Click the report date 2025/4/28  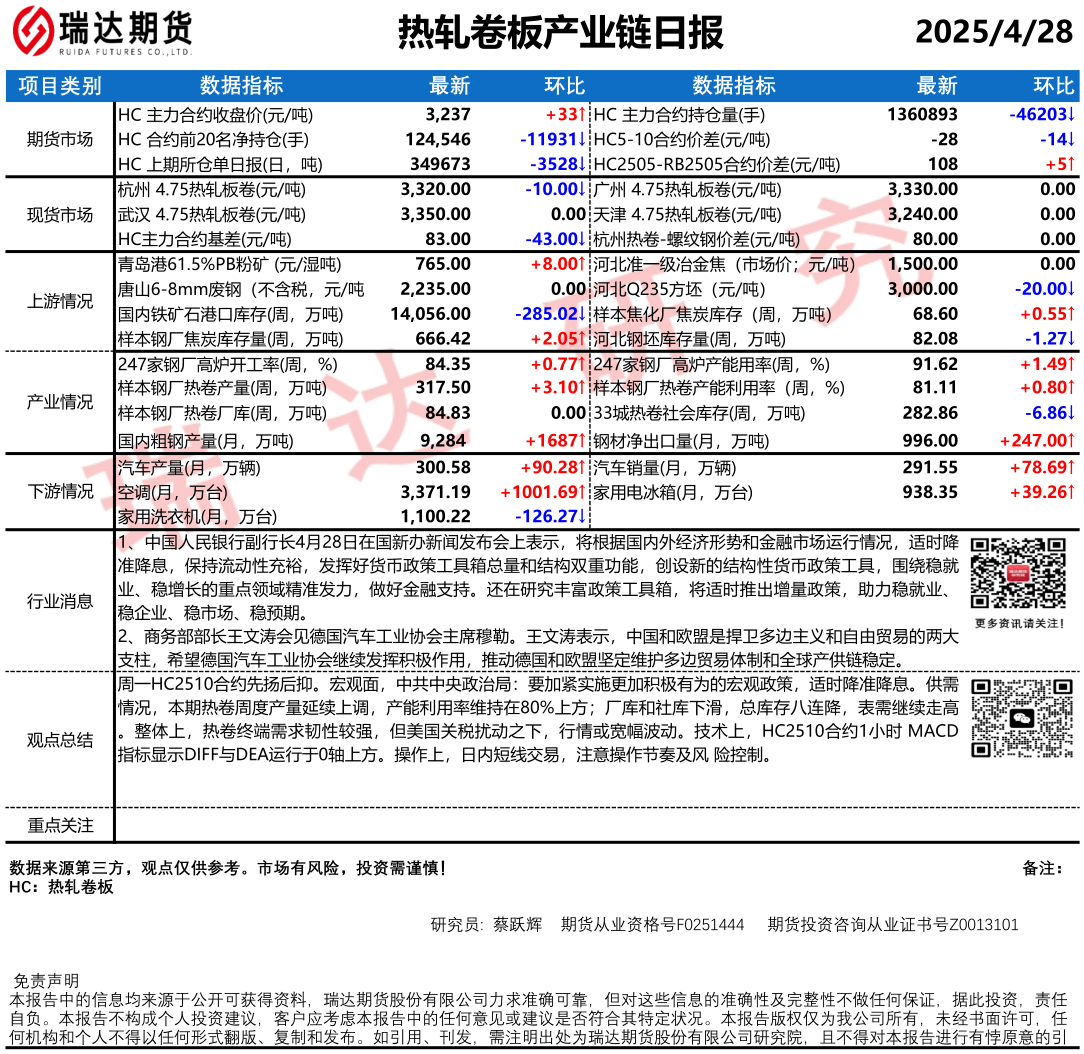[993, 33]
